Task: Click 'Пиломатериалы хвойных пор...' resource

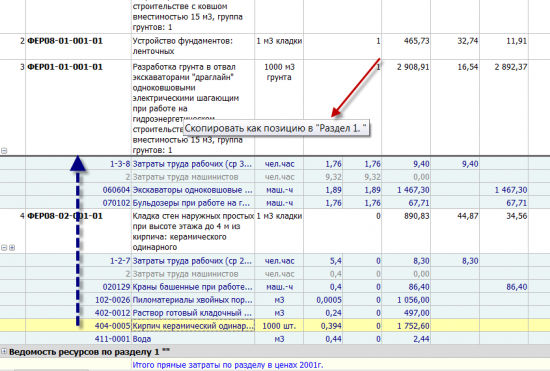Action: pos(192,300)
